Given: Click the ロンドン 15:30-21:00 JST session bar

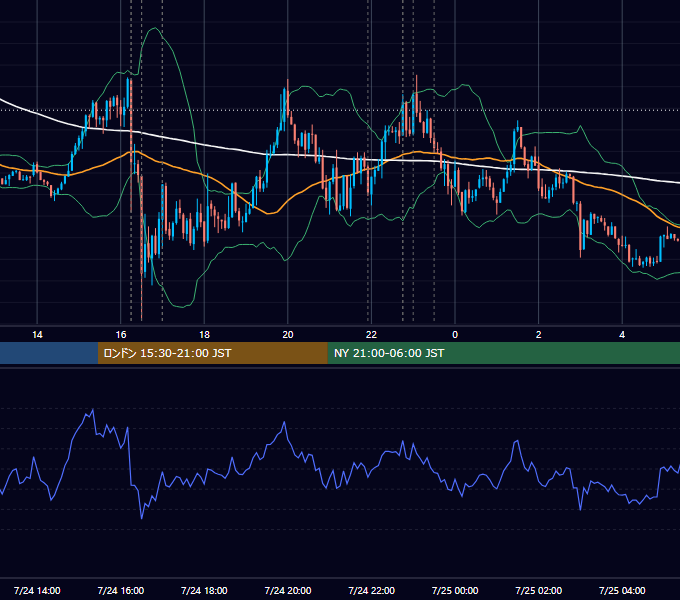Looking at the screenshot, I should [212, 353].
